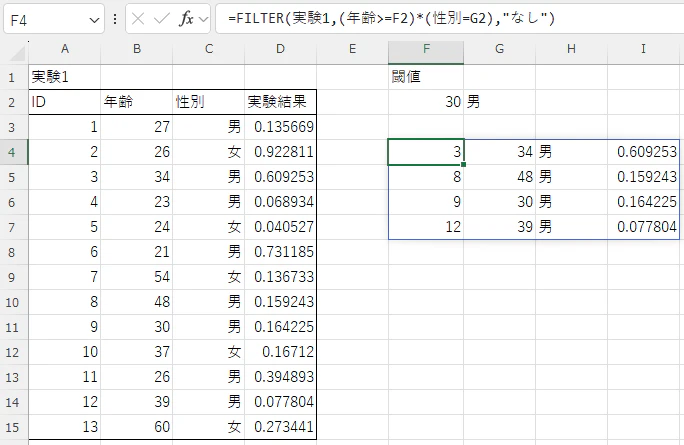Image resolution: width=684 pixels, height=445 pixels.
Task: Click the three-dot handle beside the Name Box
Action: 115,19
